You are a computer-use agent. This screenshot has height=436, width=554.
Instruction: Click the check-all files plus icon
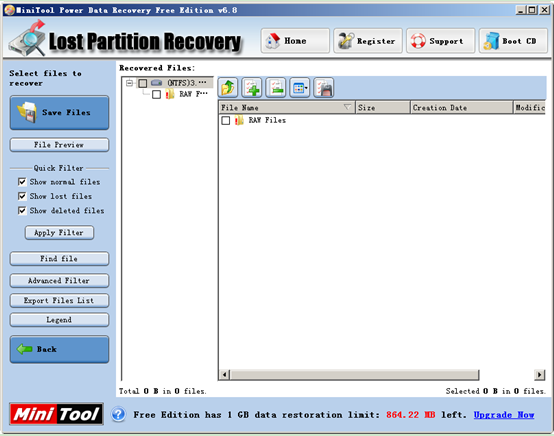click(252, 88)
